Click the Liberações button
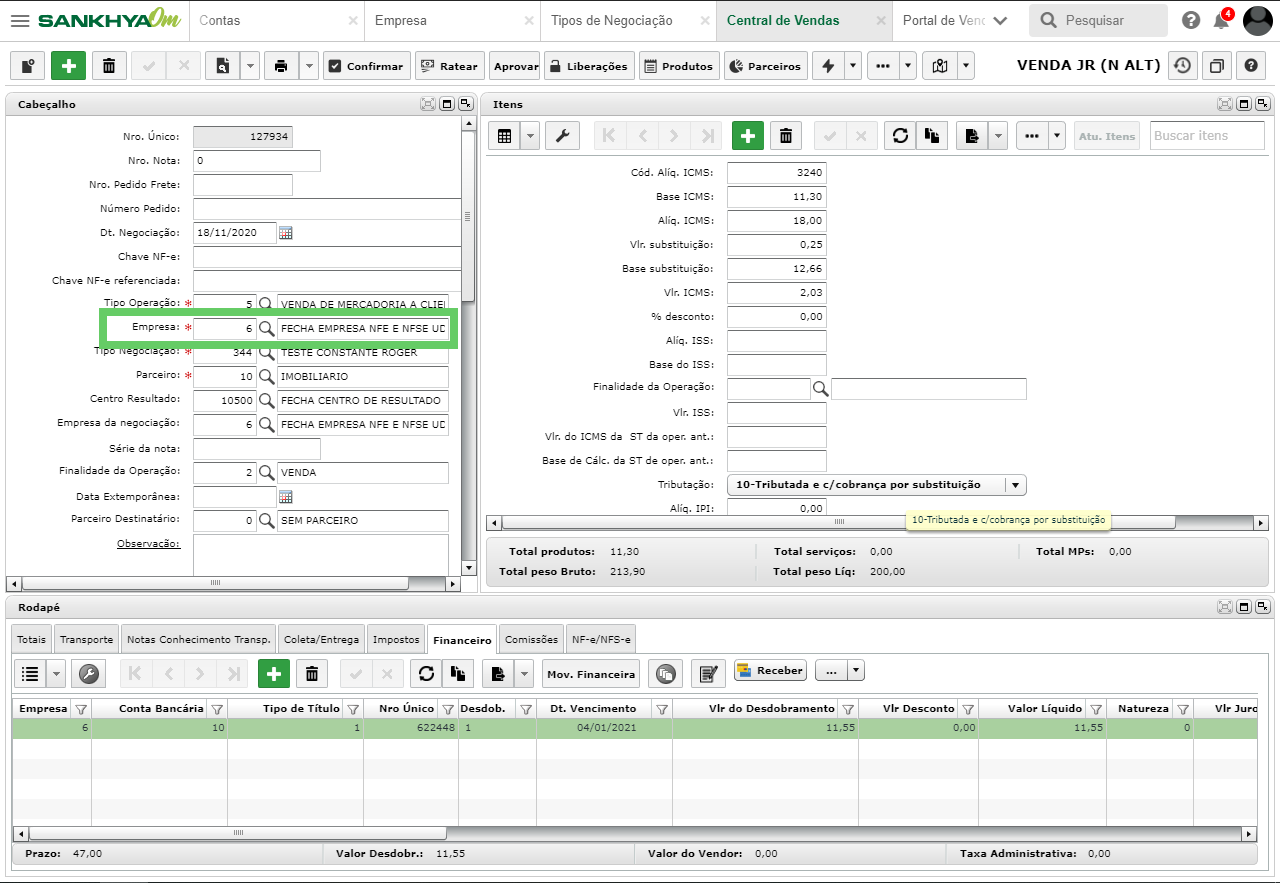Viewport: 1280px width, 883px height. tap(589, 66)
